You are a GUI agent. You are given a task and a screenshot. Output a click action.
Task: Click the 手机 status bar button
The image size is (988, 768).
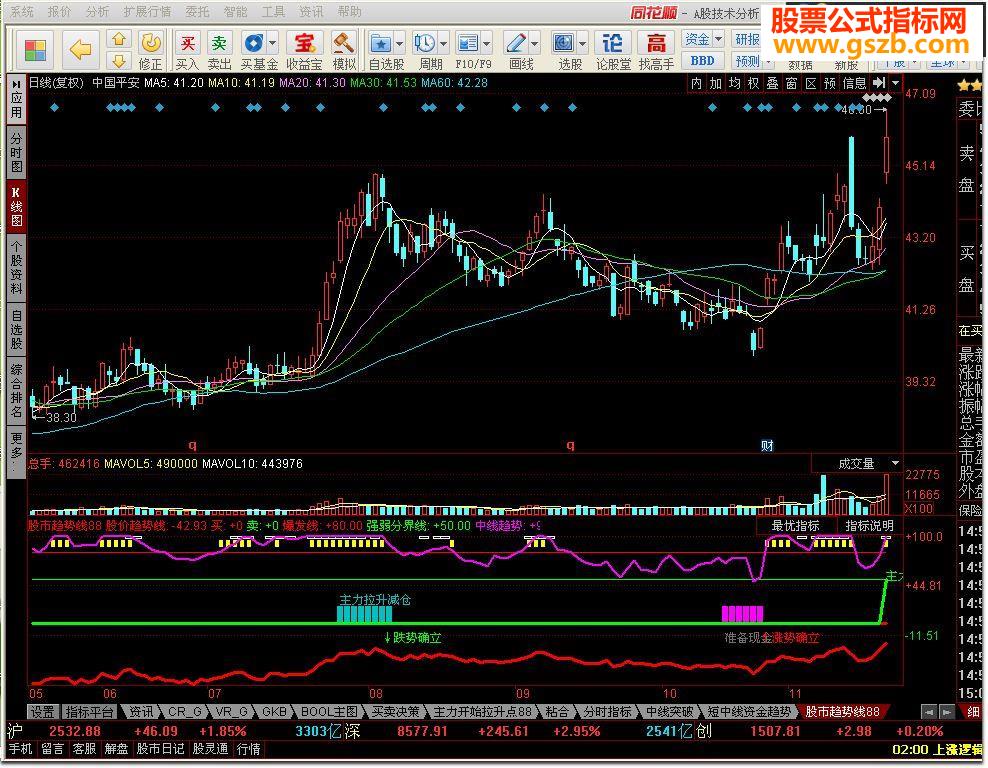pos(21,749)
